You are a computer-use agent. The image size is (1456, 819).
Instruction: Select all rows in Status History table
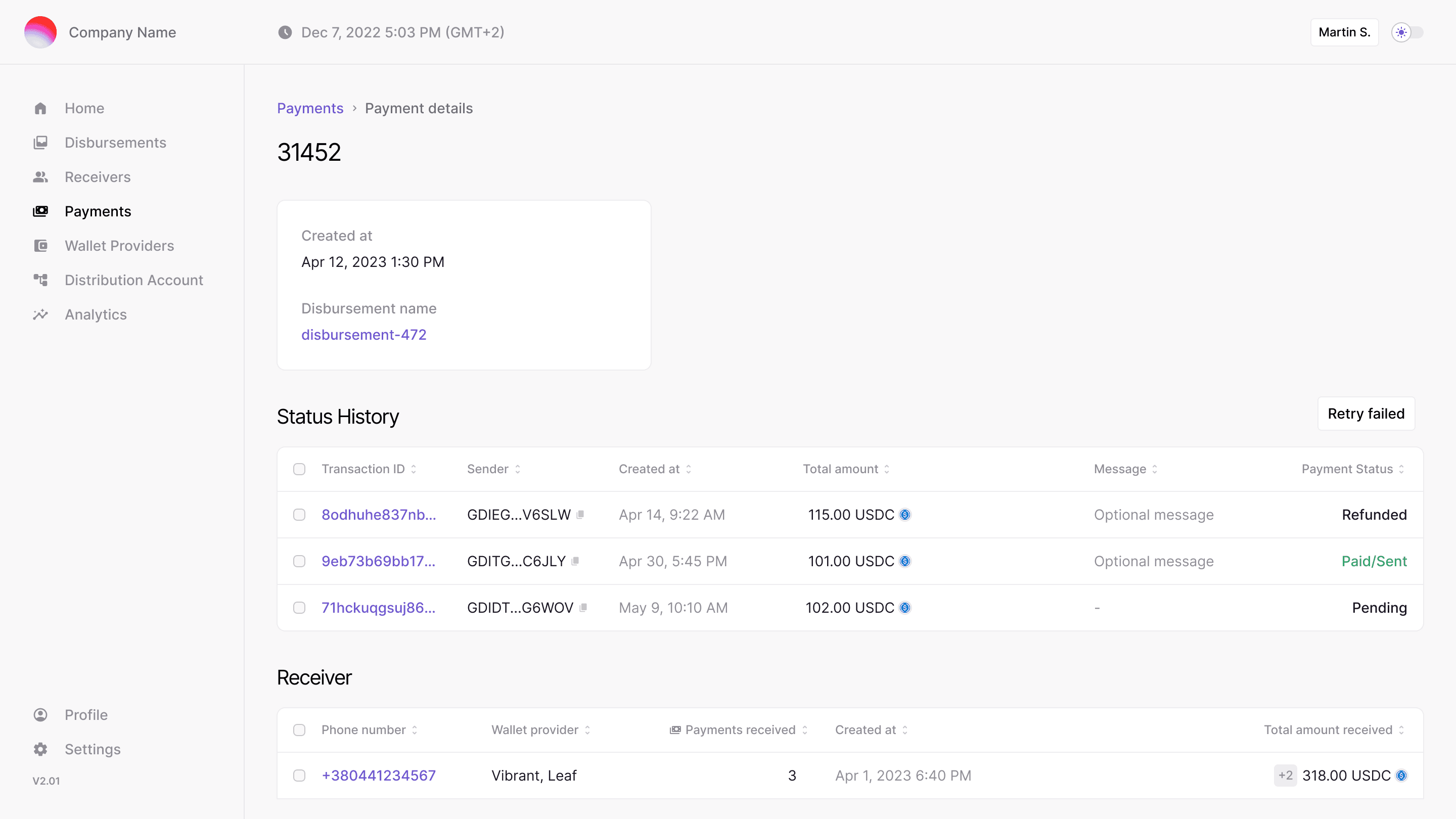click(x=300, y=469)
